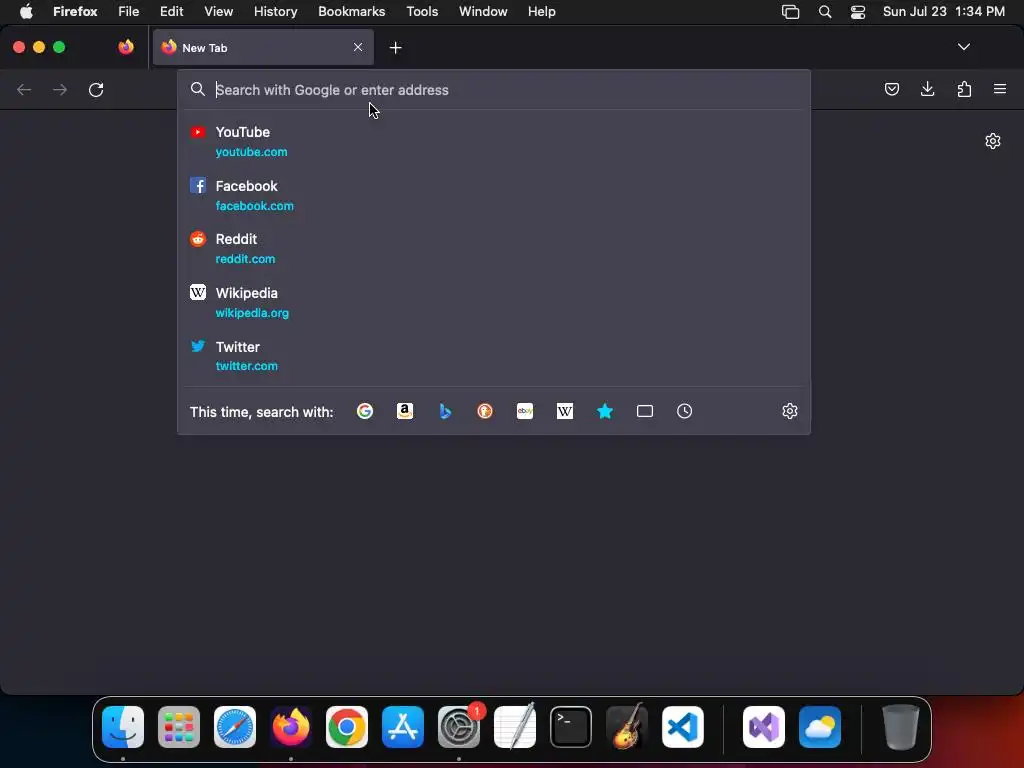The image size is (1024, 768).
Task: Open the Downloads panel
Action: pyautogui.click(x=927, y=89)
